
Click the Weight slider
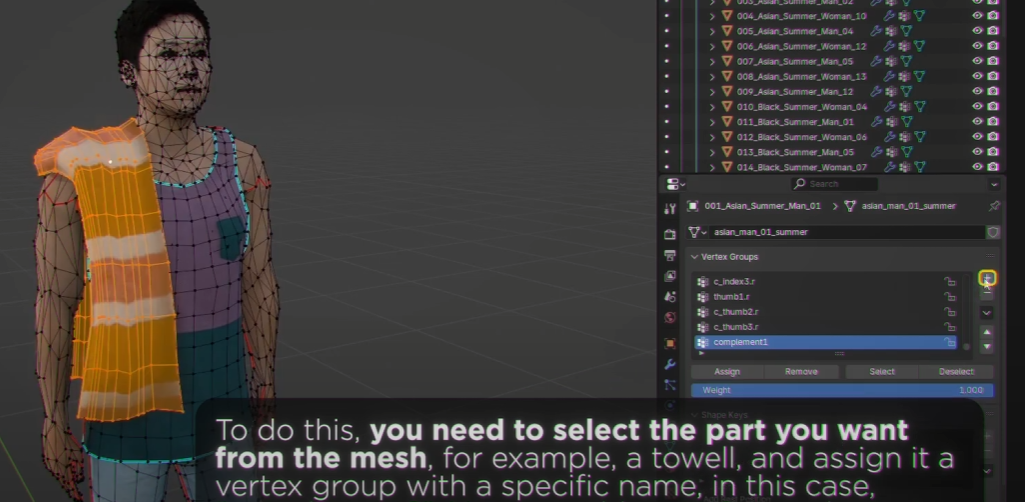click(x=842, y=390)
